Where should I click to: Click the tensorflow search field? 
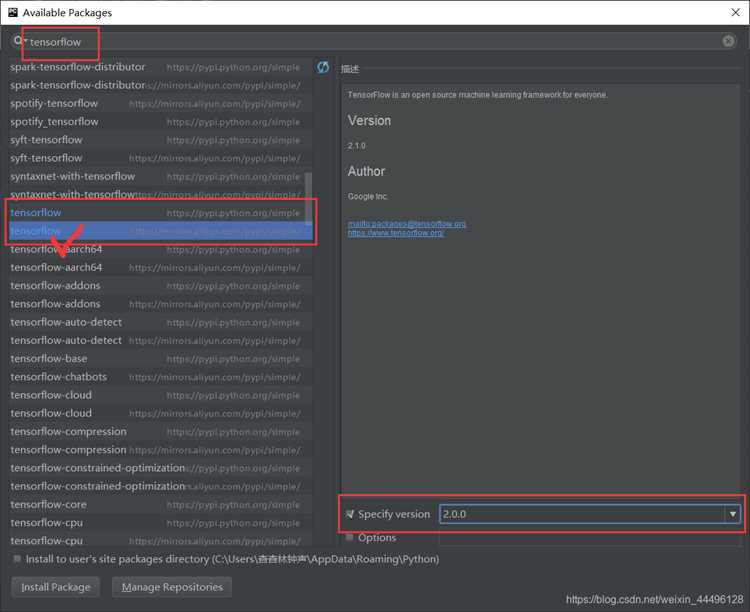[373, 42]
